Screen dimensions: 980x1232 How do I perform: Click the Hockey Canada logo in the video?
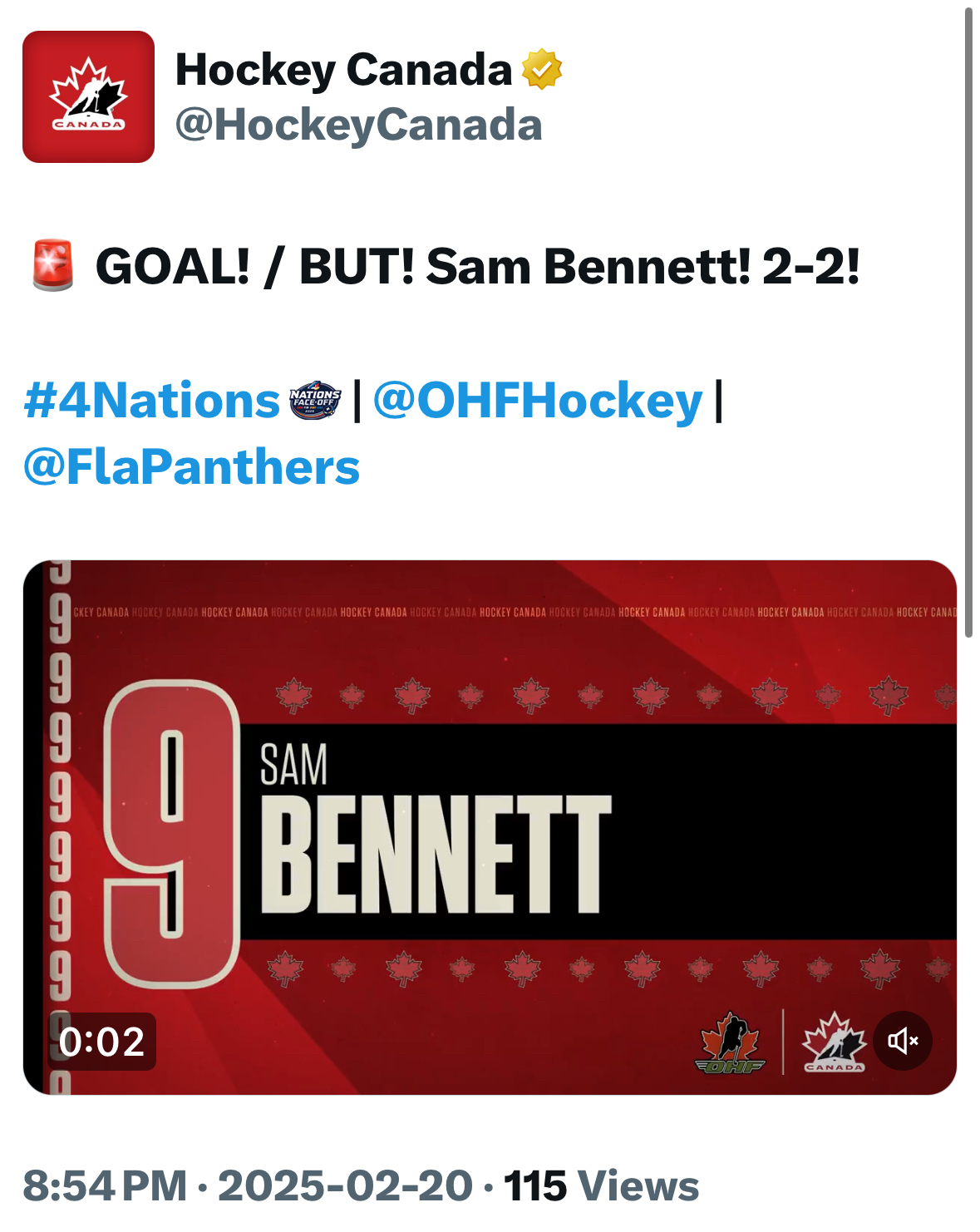834,1042
